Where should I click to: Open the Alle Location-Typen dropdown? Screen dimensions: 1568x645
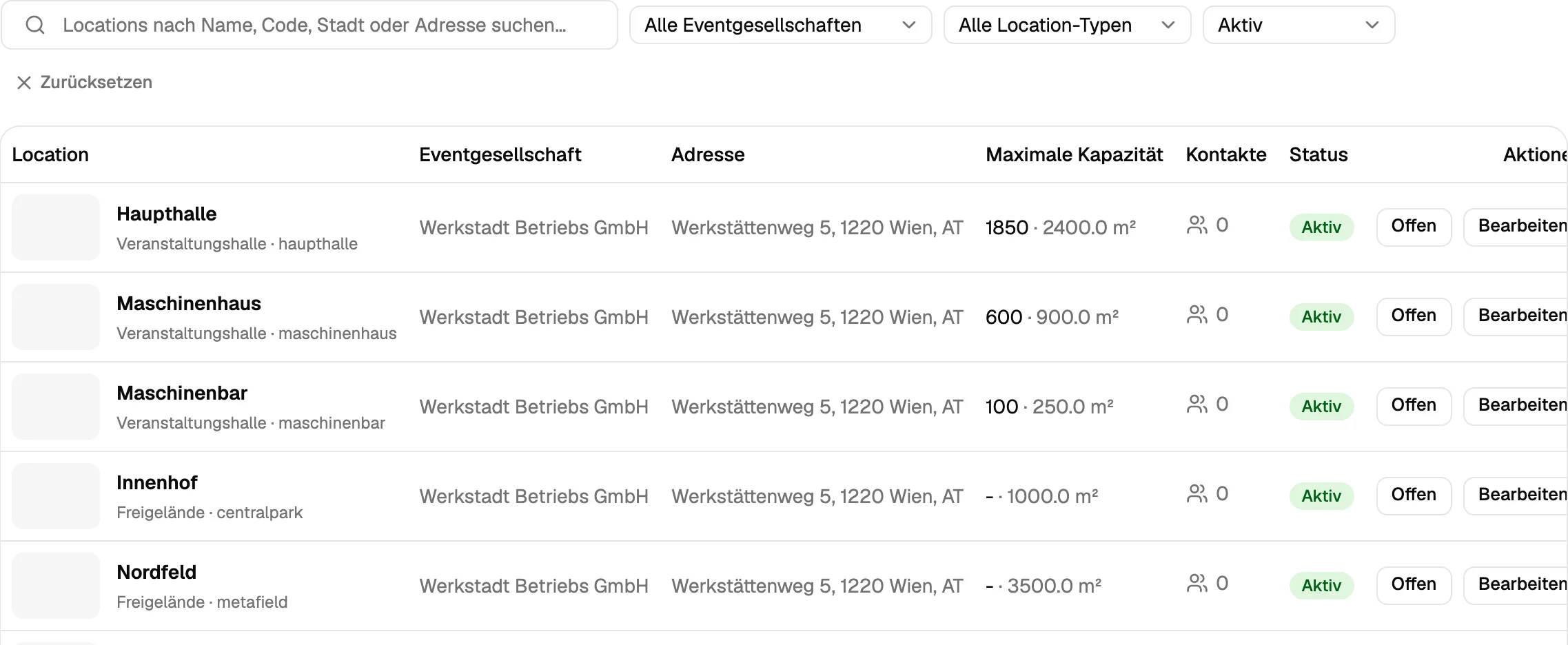1067,25
